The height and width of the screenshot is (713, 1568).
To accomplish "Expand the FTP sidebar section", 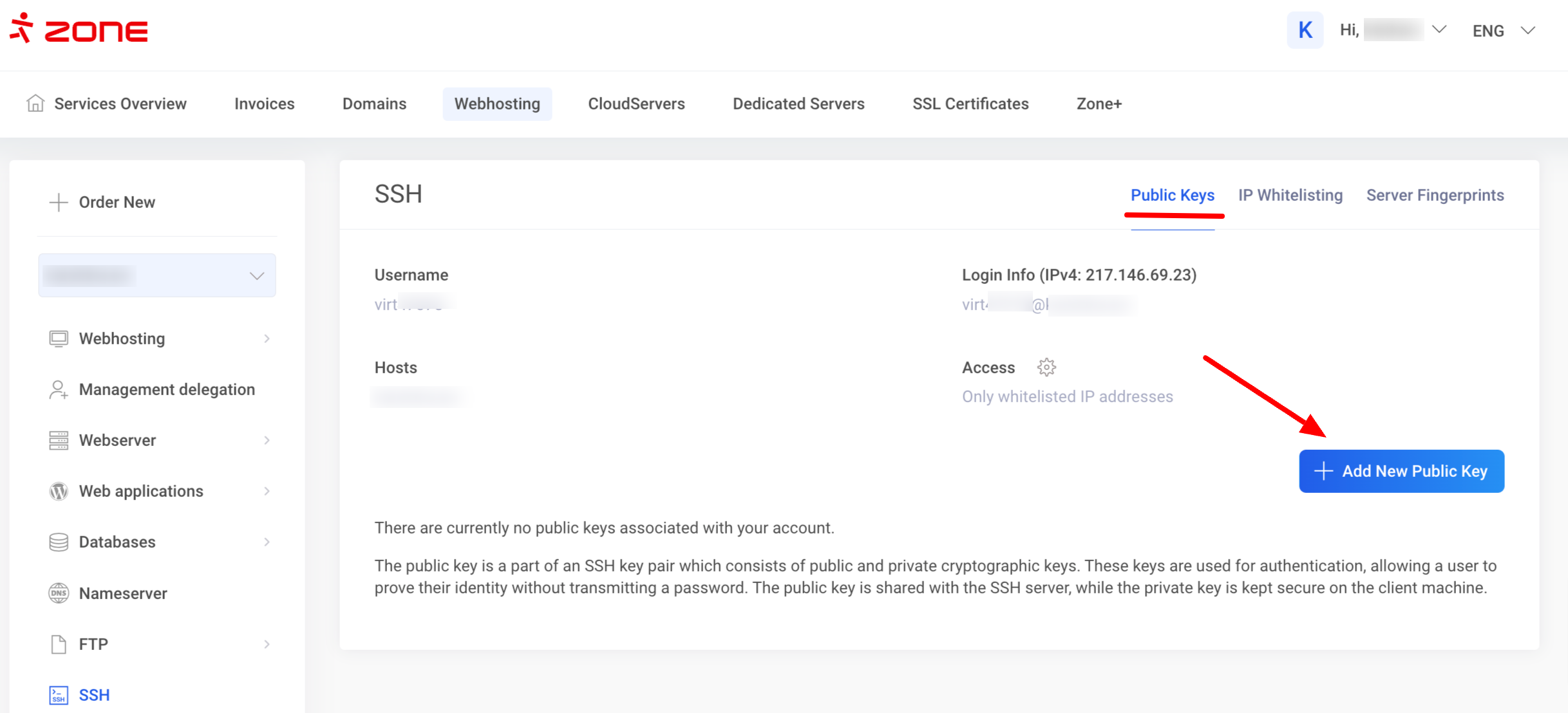I will pos(267,644).
